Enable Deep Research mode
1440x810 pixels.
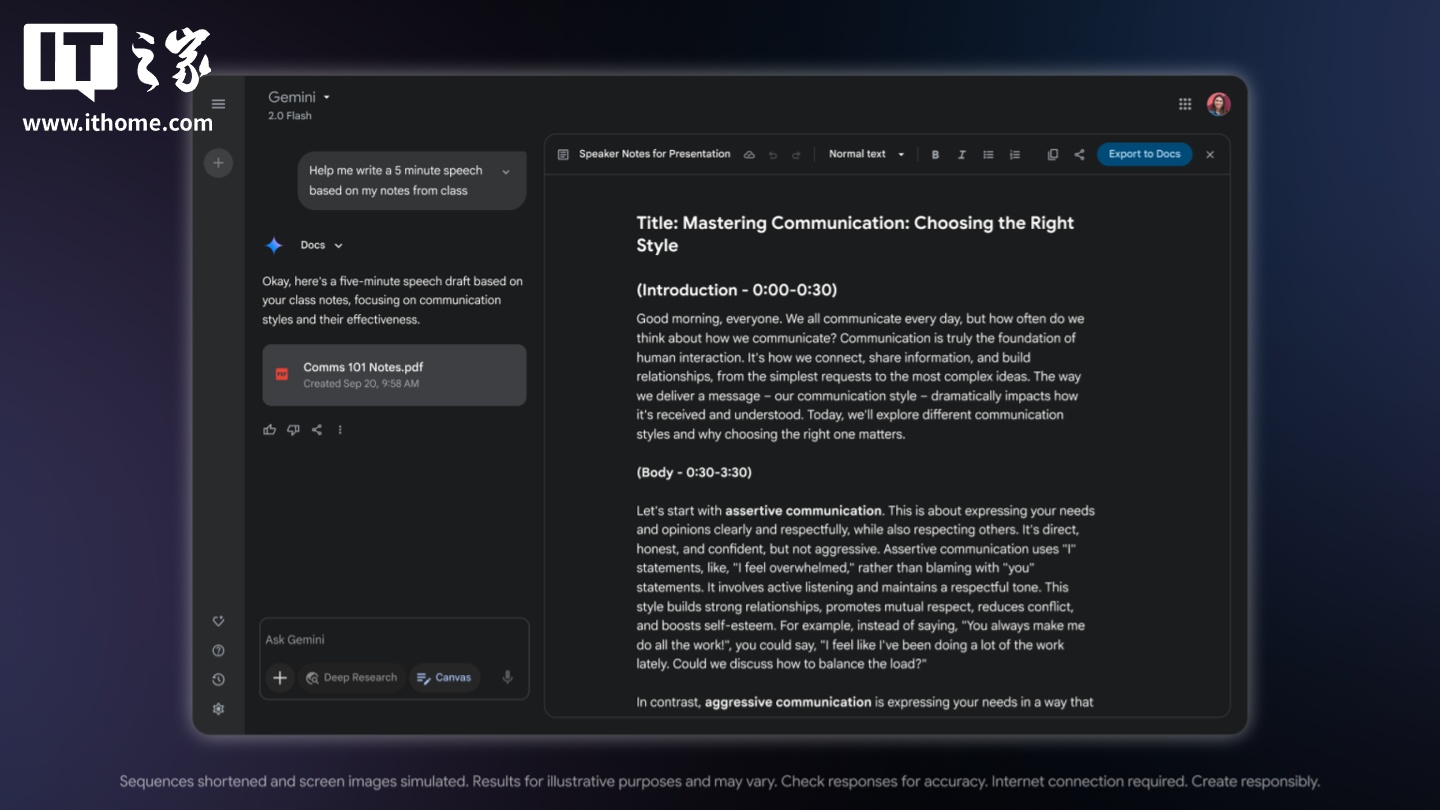351,677
